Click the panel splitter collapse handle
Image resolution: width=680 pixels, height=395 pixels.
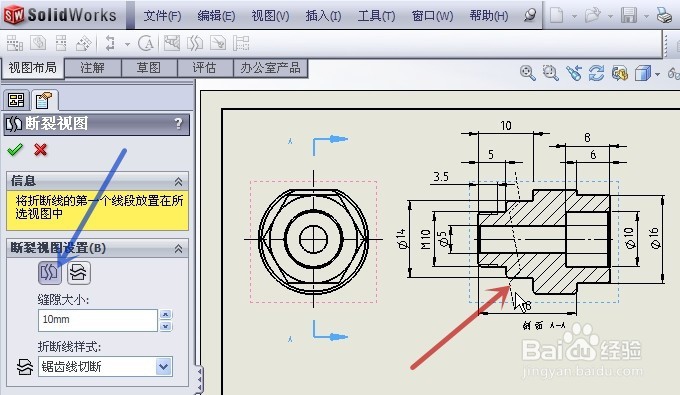tap(199, 380)
